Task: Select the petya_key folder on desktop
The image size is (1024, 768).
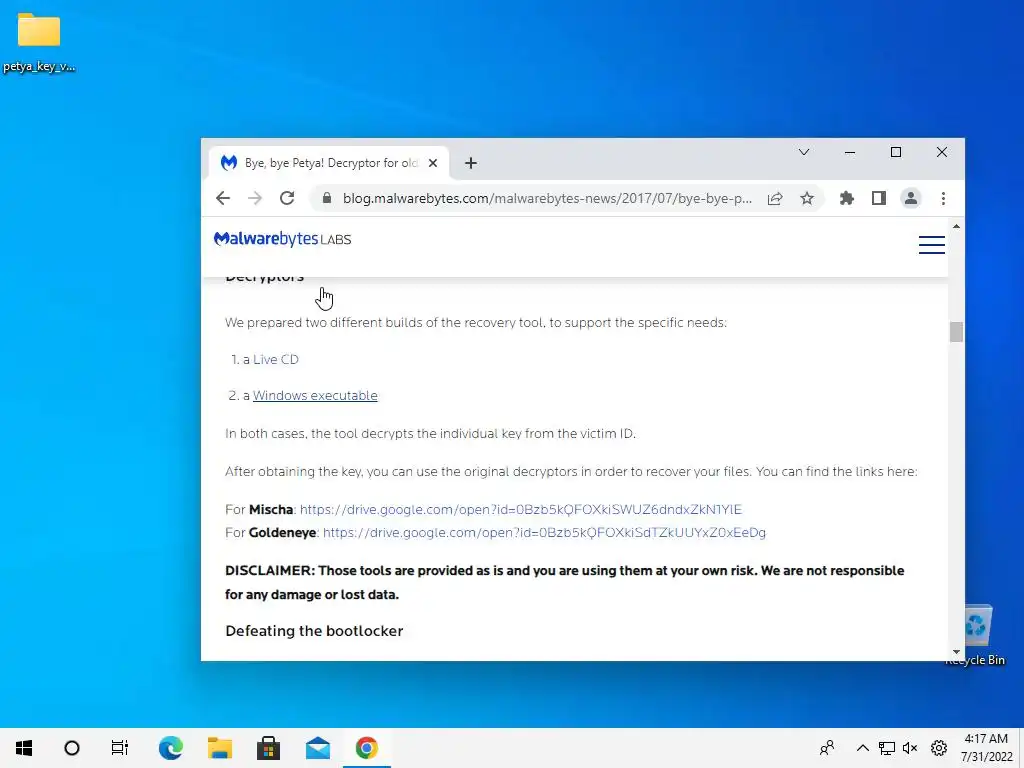Action: click(39, 42)
